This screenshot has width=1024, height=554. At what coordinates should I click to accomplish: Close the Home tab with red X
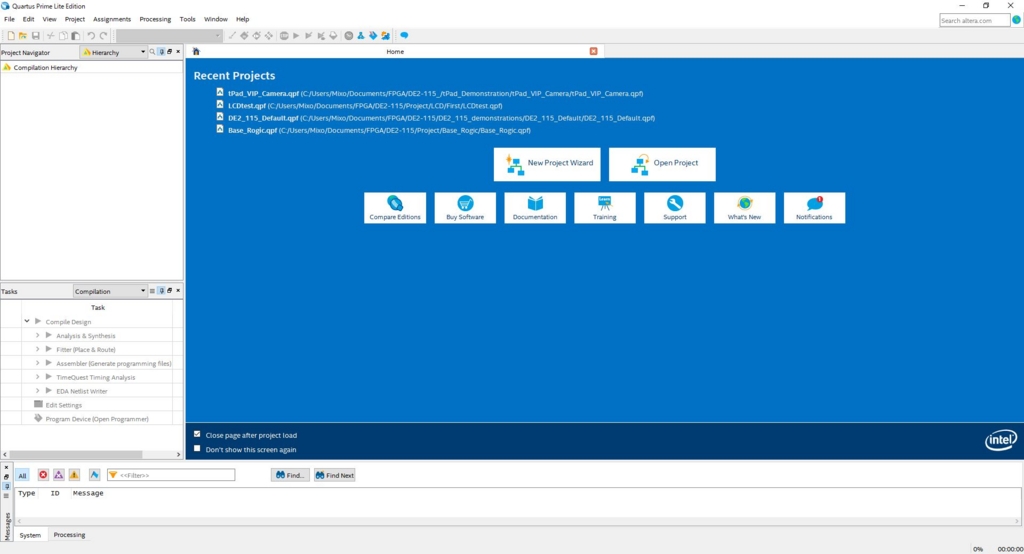click(594, 51)
